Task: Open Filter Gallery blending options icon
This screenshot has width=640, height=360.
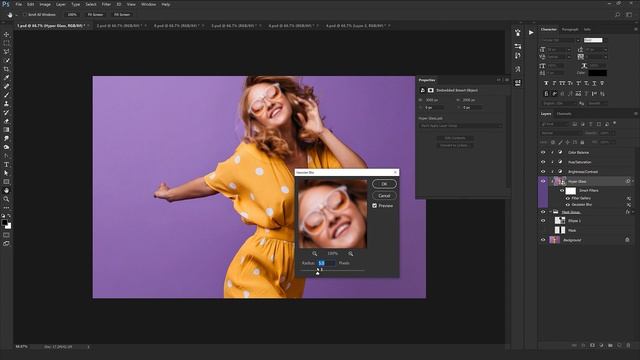Action: click(x=629, y=198)
